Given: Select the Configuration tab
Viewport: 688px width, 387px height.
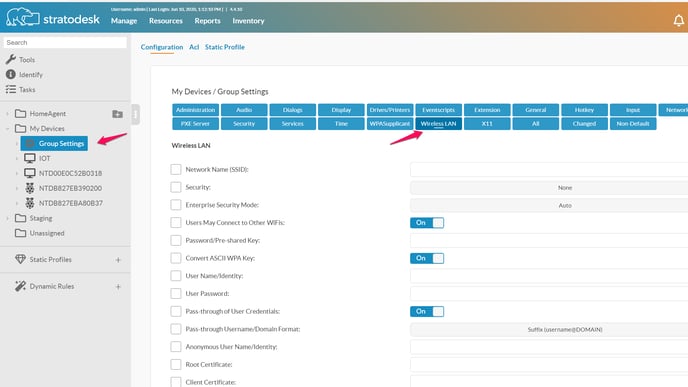Looking at the screenshot, I should pyautogui.click(x=162, y=47).
